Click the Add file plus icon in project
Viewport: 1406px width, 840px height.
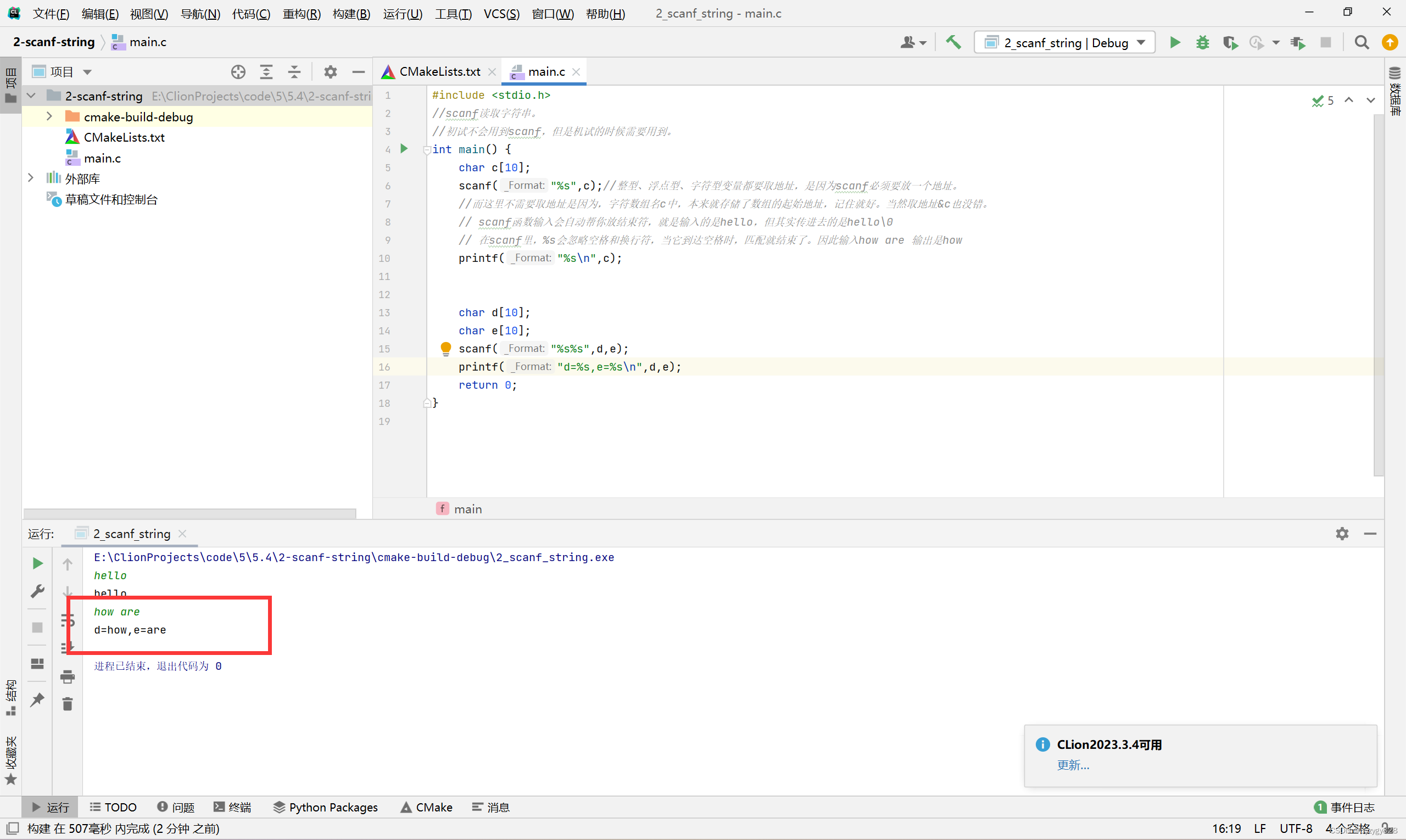[x=237, y=71]
